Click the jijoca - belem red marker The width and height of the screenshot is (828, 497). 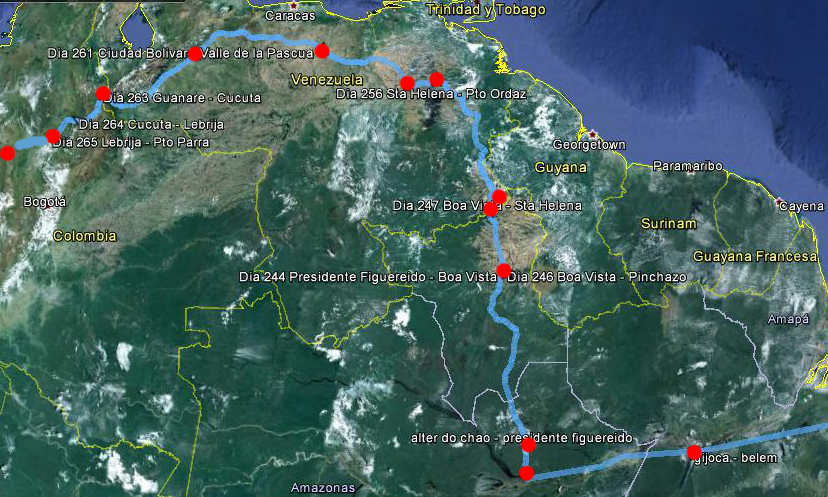coord(694,452)
